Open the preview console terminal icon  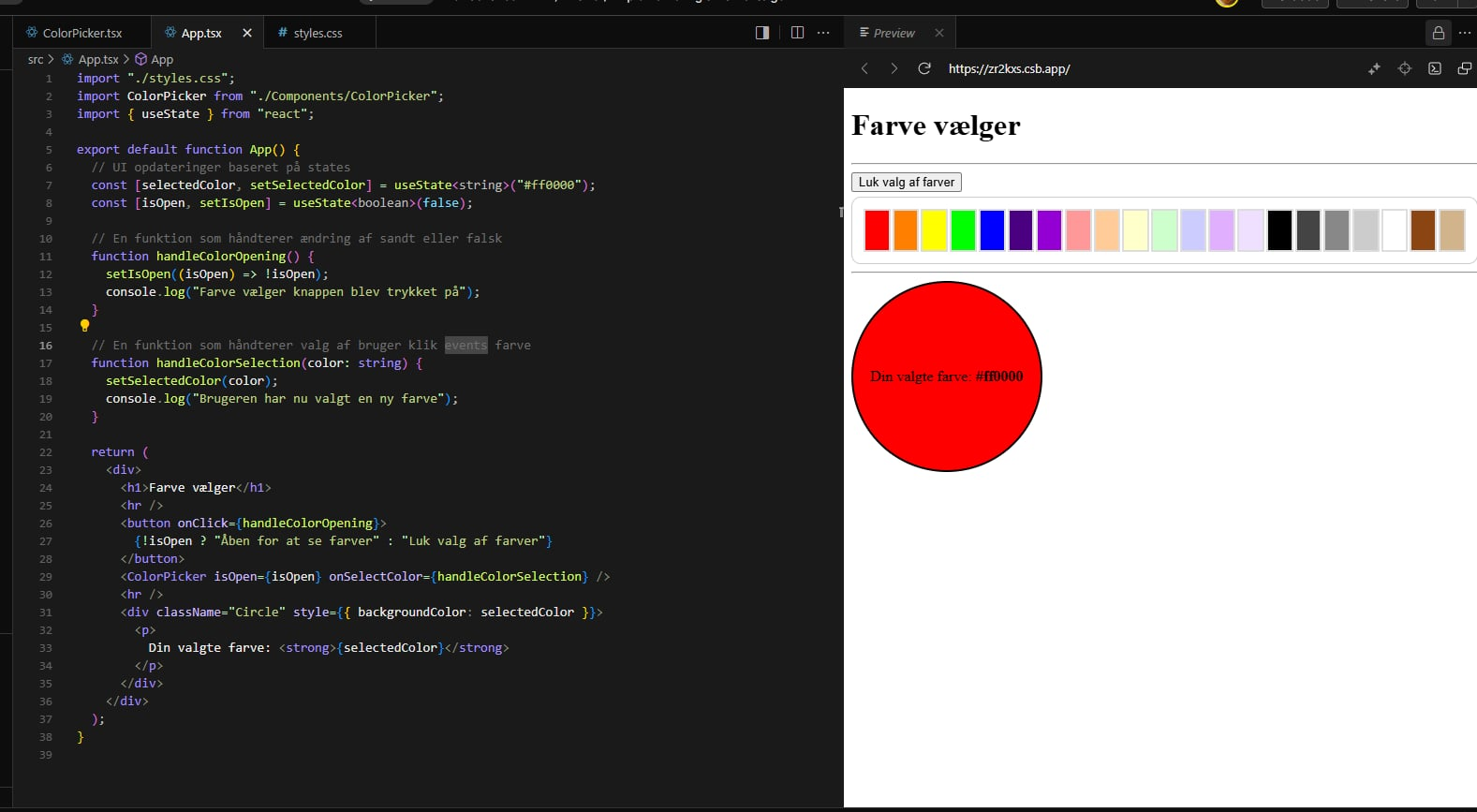click(1434, 68)
